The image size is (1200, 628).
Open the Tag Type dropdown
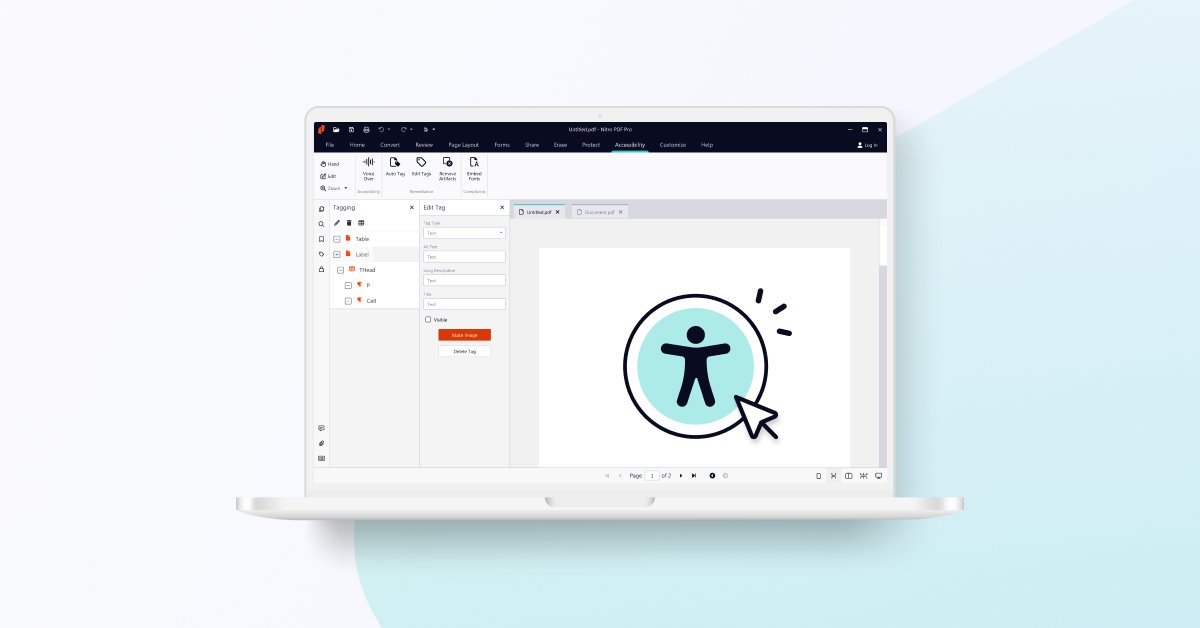click(x=464, y=233)
